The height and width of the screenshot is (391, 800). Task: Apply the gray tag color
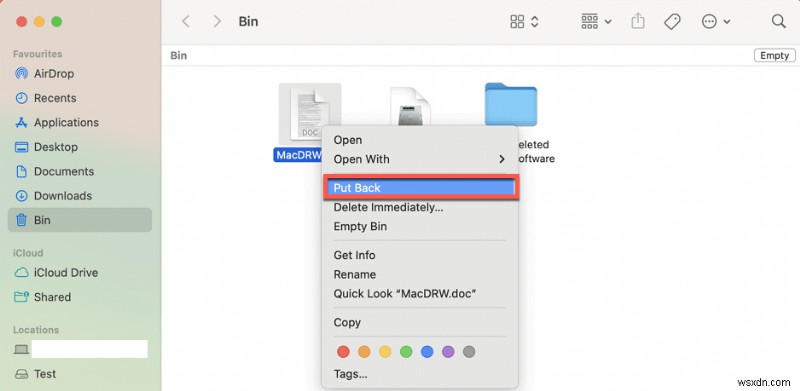point(469,352)
